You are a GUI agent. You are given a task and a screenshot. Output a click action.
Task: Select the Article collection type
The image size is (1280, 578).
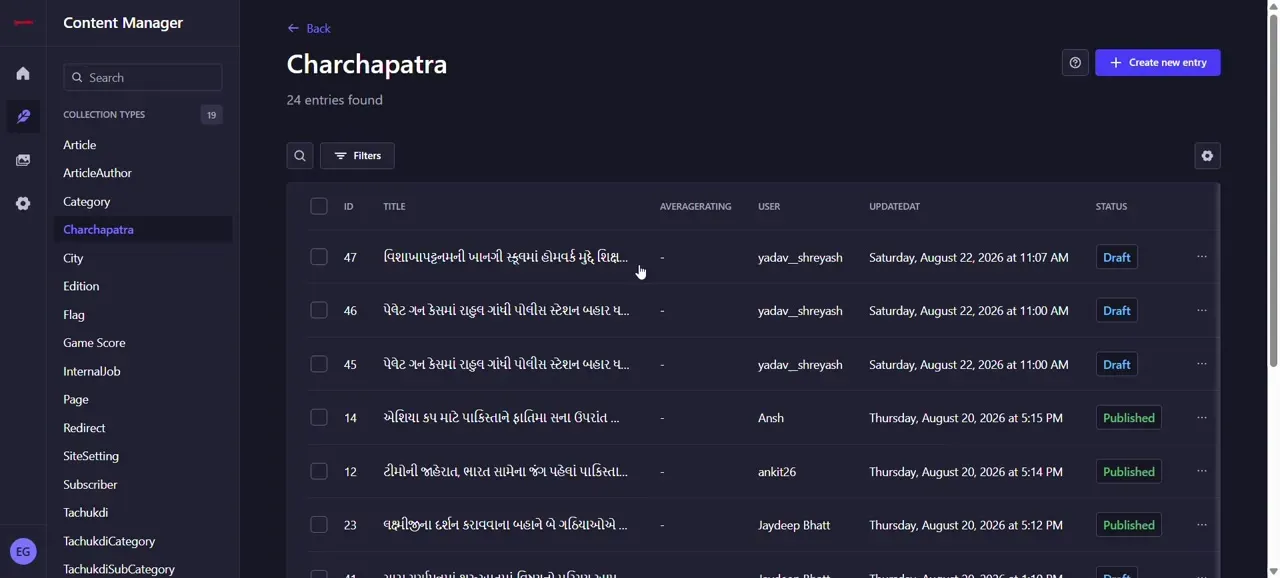point(80,145)
